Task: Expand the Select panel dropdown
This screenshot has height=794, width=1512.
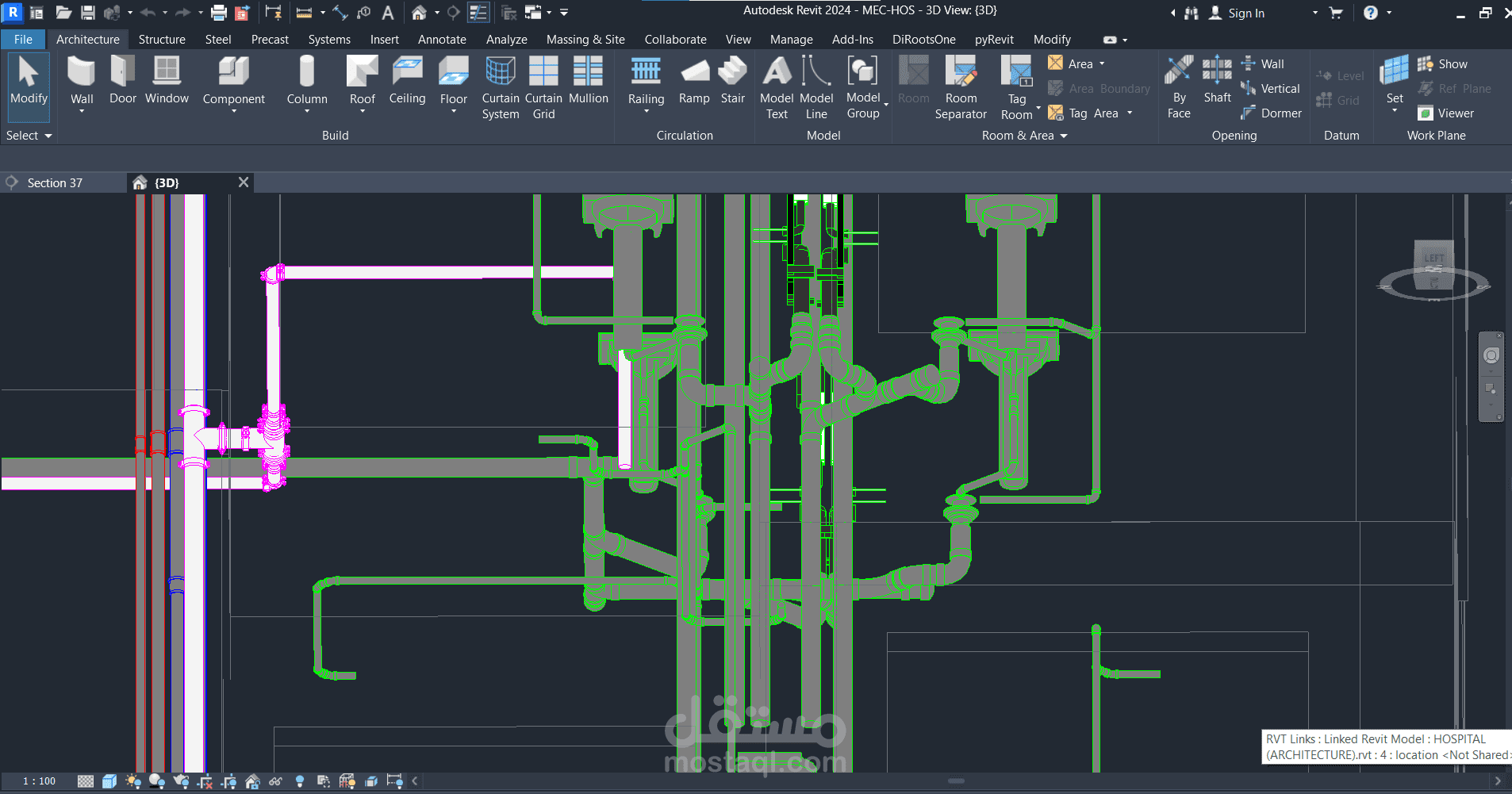Action: (29, 136)
